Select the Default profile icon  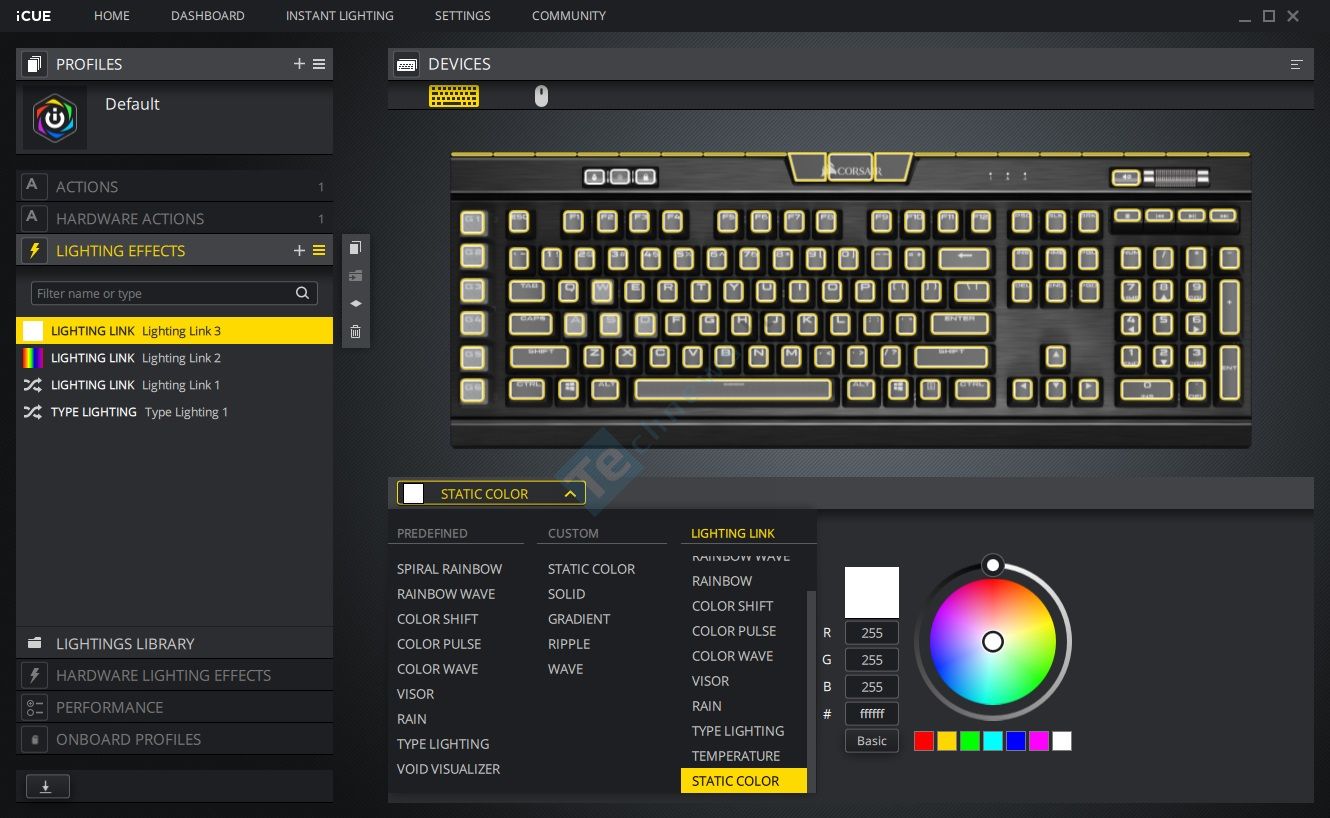tap(55, 118)
